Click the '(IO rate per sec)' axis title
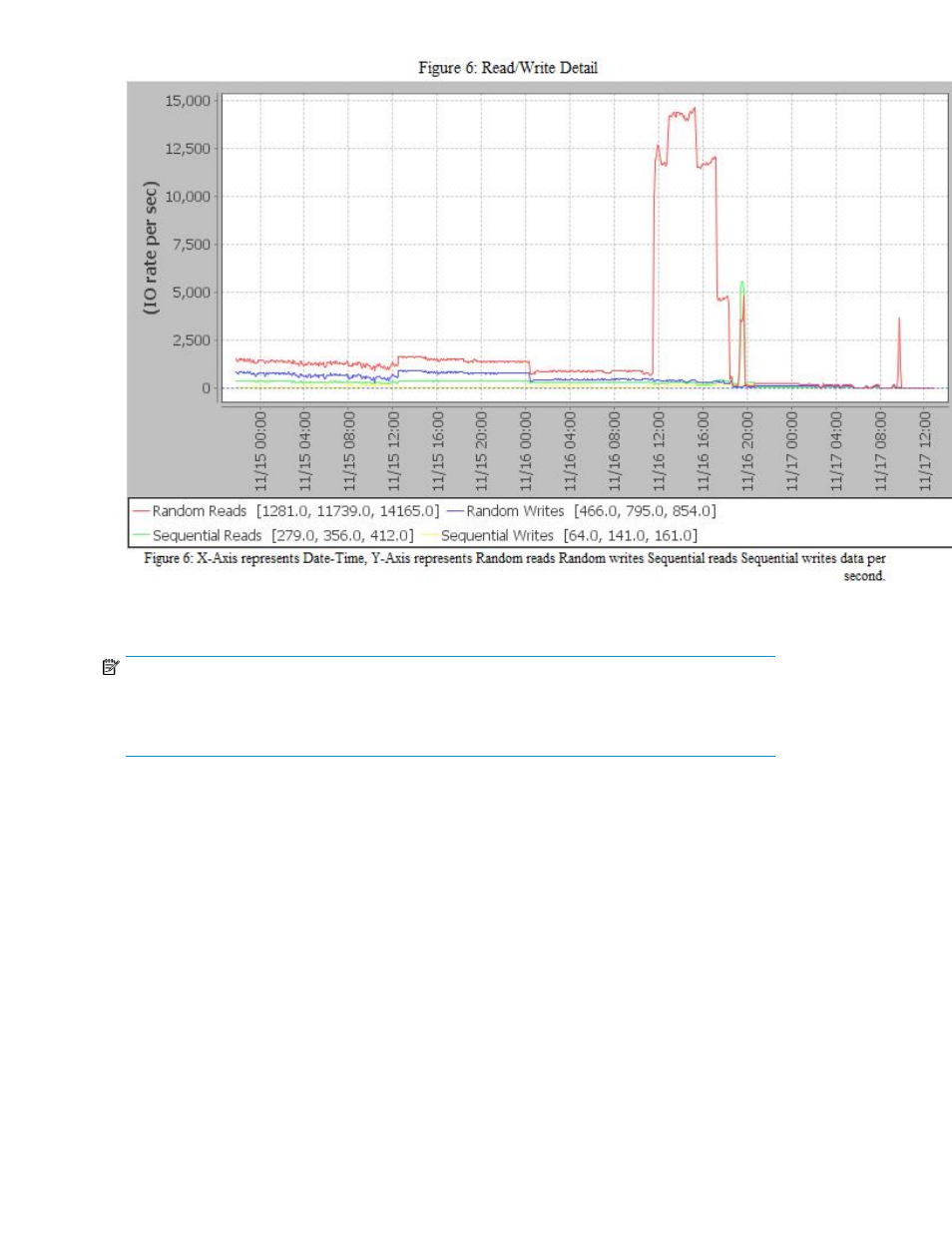The width and height of the screenshot is (952, 1233). [151, 249]
